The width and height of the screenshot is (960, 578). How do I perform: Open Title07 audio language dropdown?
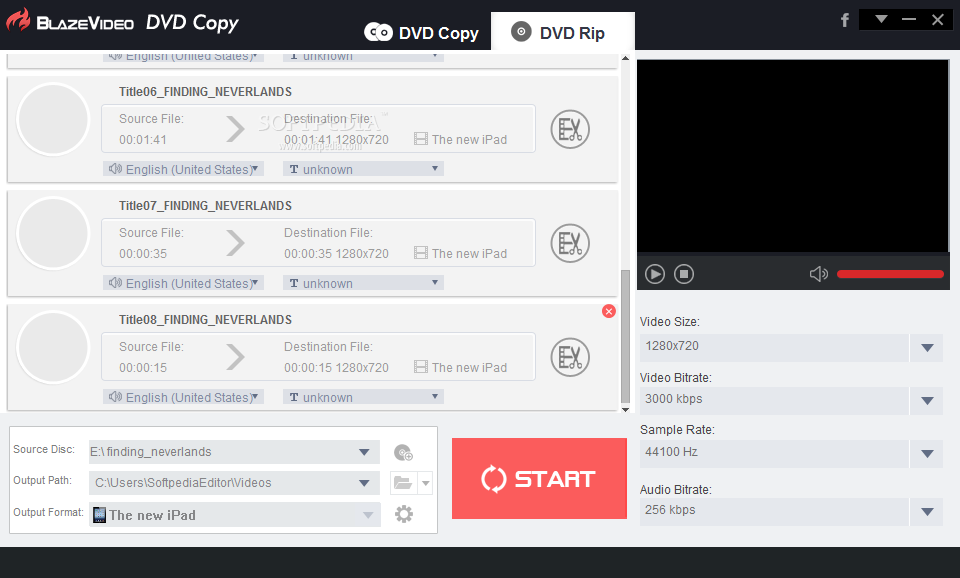[183, 283]
